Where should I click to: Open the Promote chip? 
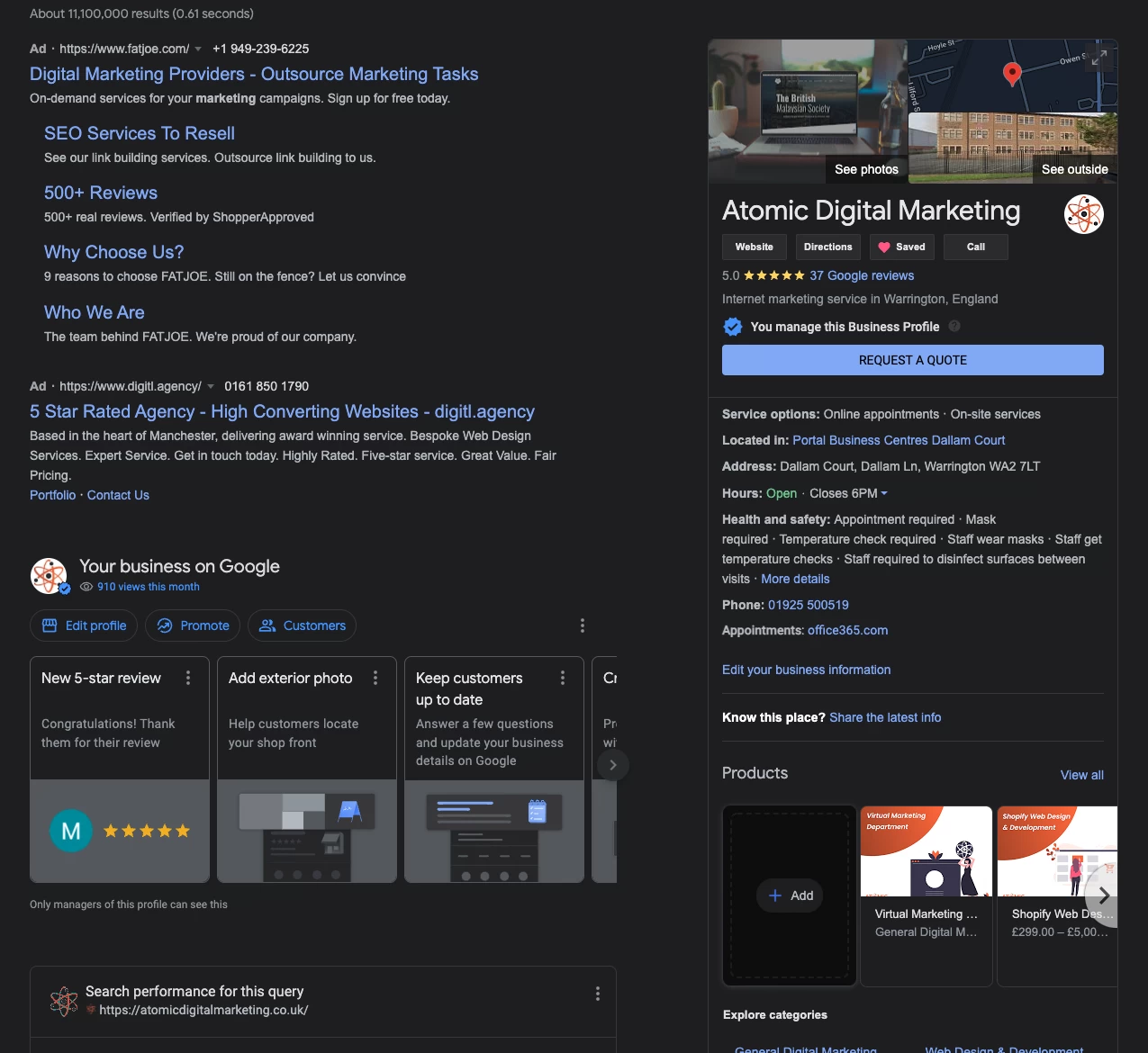193,625
